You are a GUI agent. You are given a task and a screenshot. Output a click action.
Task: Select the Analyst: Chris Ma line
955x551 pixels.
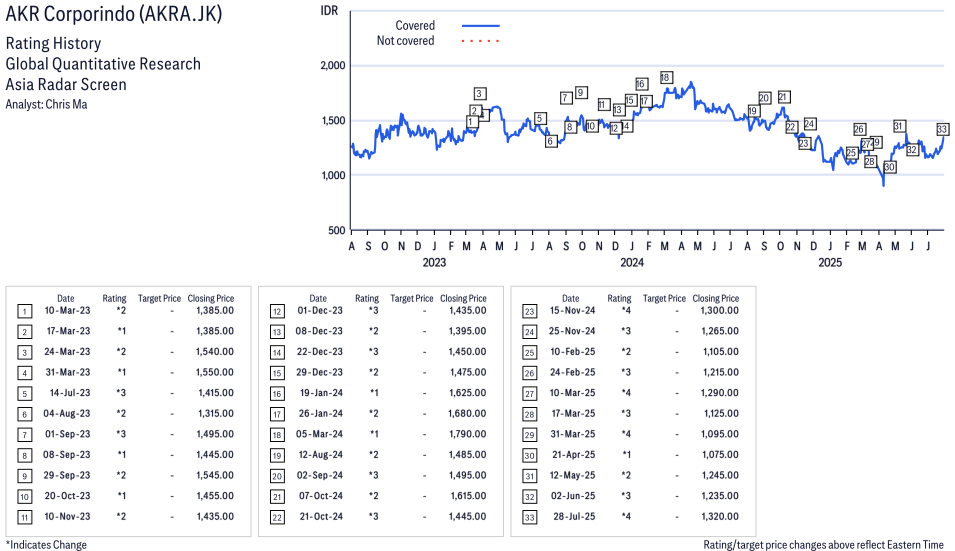46,104
